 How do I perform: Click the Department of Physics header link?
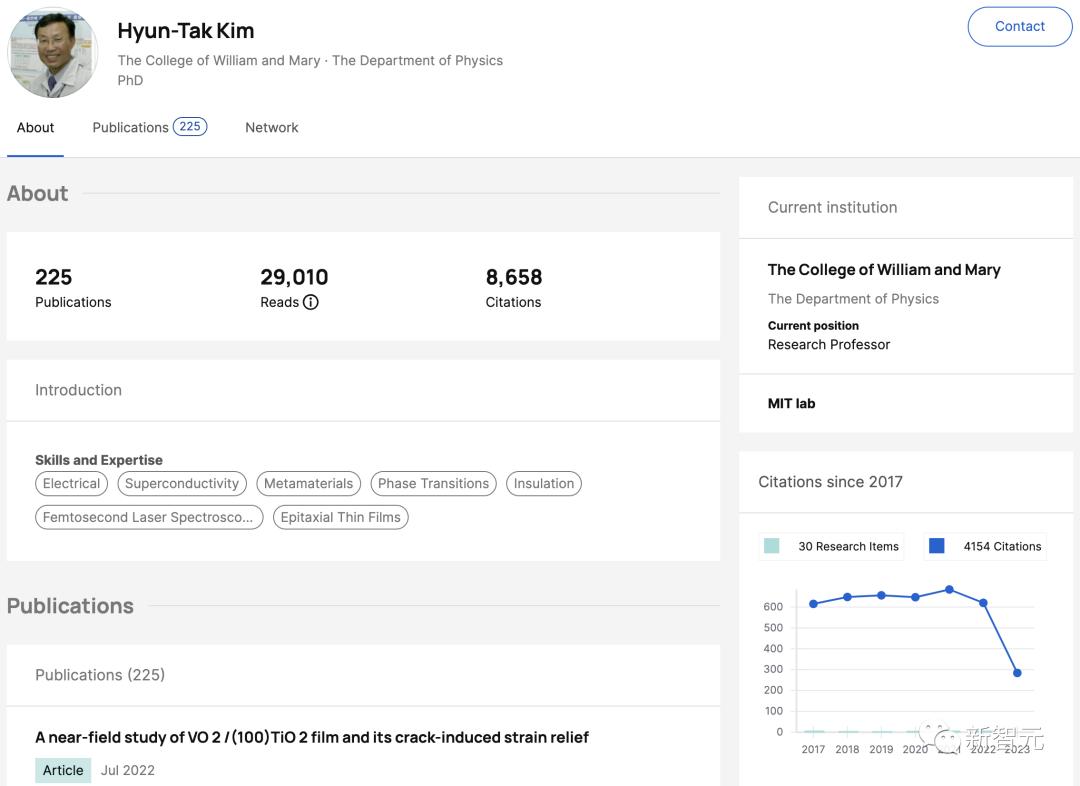(417, 60)
